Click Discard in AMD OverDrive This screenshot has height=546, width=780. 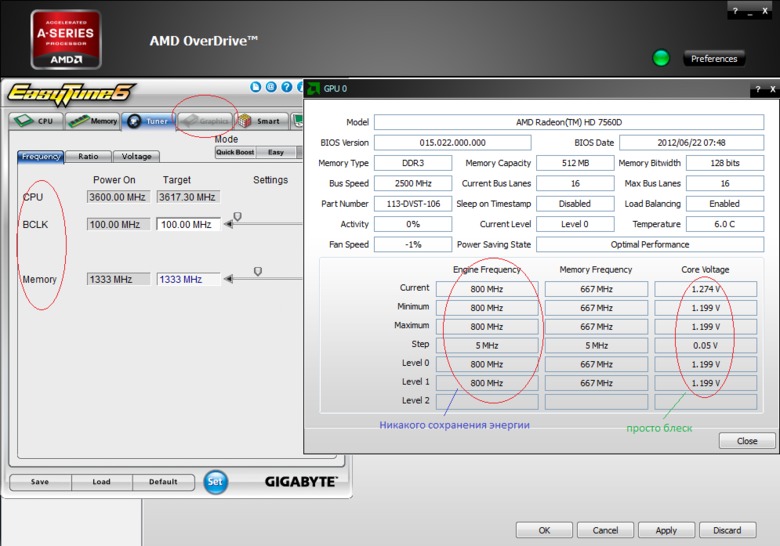727,530
